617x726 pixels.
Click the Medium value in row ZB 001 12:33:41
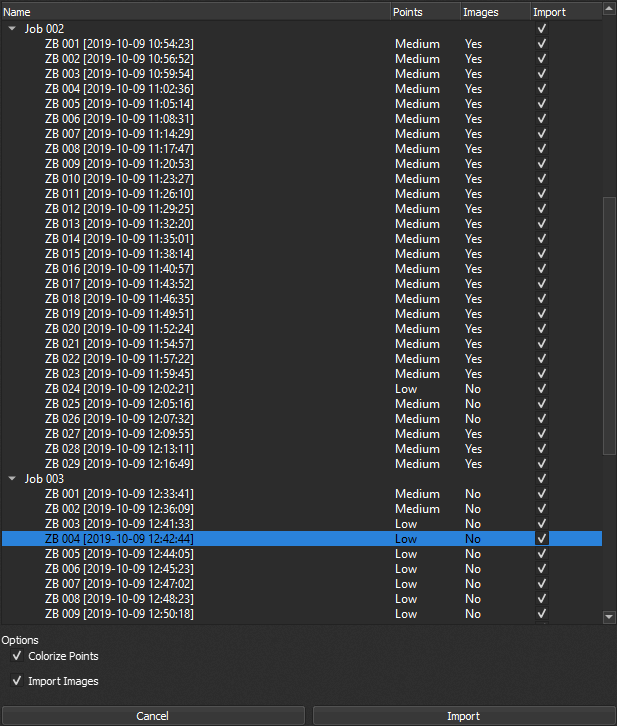click(417, 494)
